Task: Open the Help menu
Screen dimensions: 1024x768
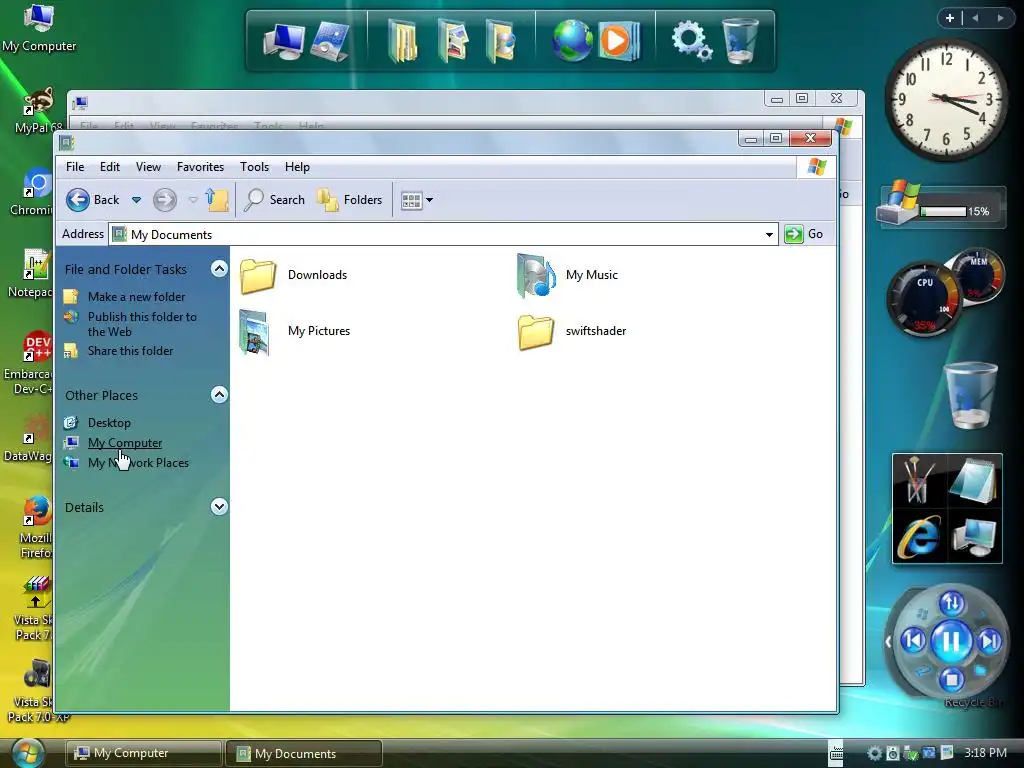Action: point(297,167)
